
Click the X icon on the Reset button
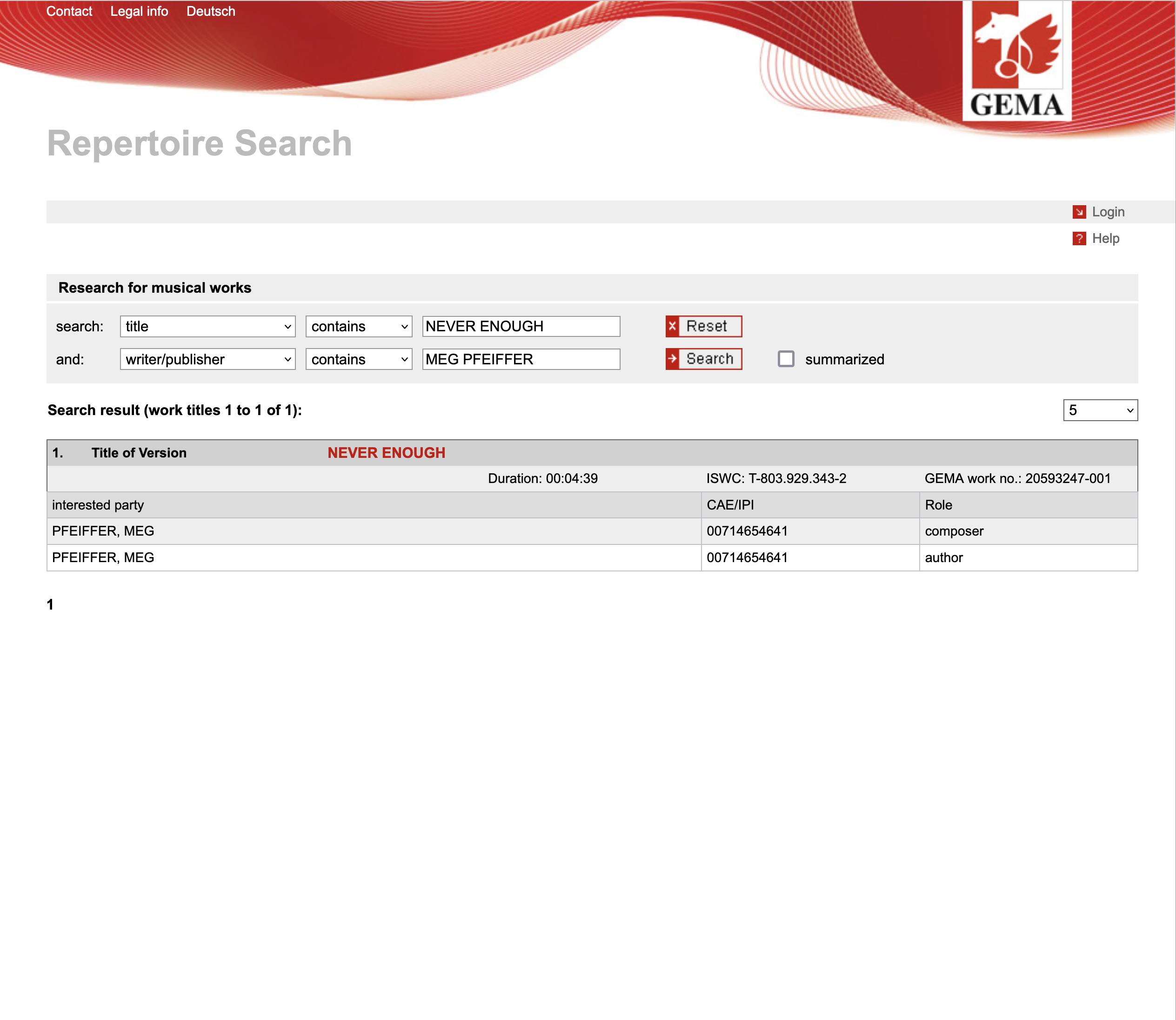click(673, 326)
